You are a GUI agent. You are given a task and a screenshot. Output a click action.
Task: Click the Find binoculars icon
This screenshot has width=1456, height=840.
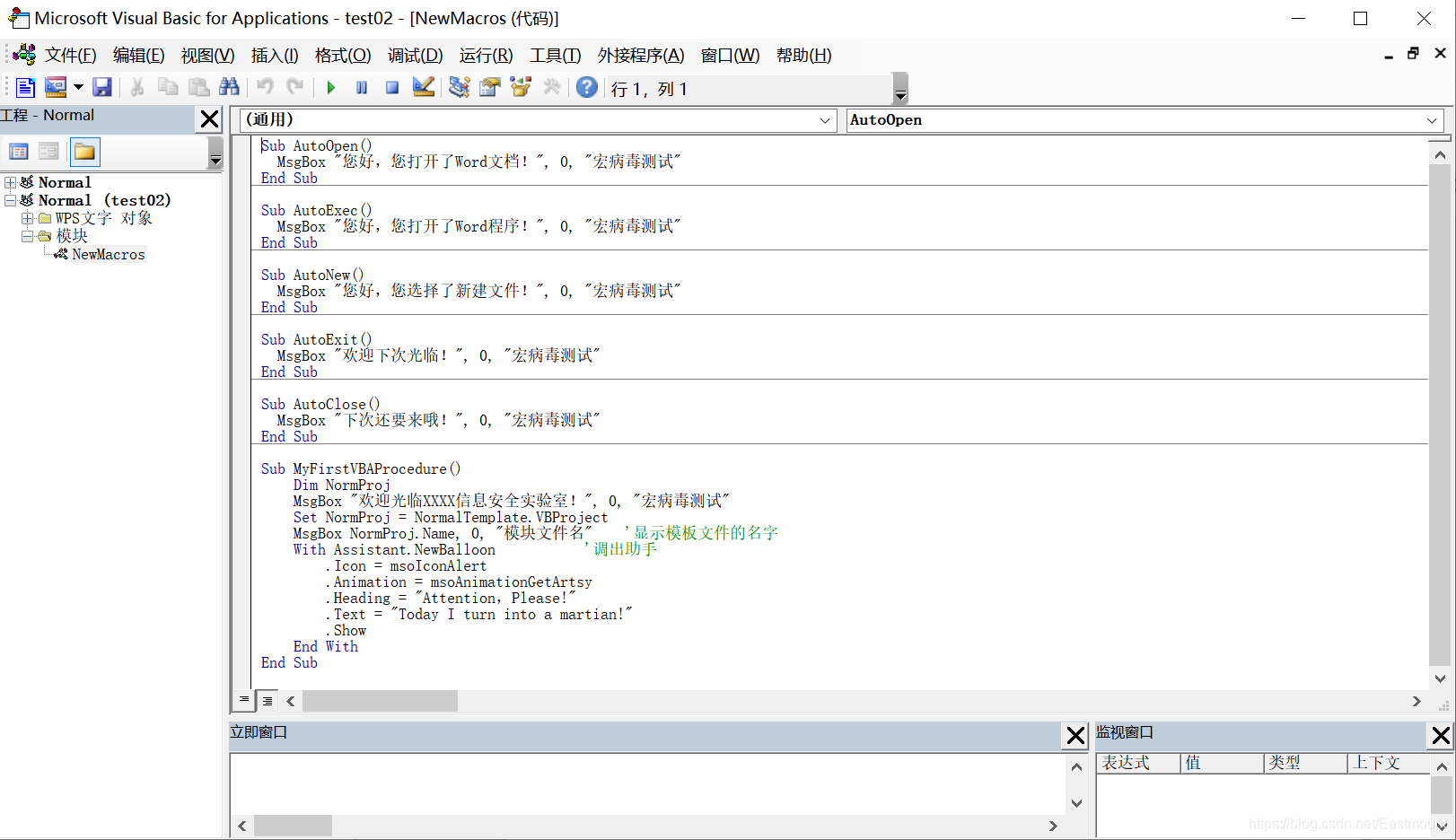coord(230,87)
